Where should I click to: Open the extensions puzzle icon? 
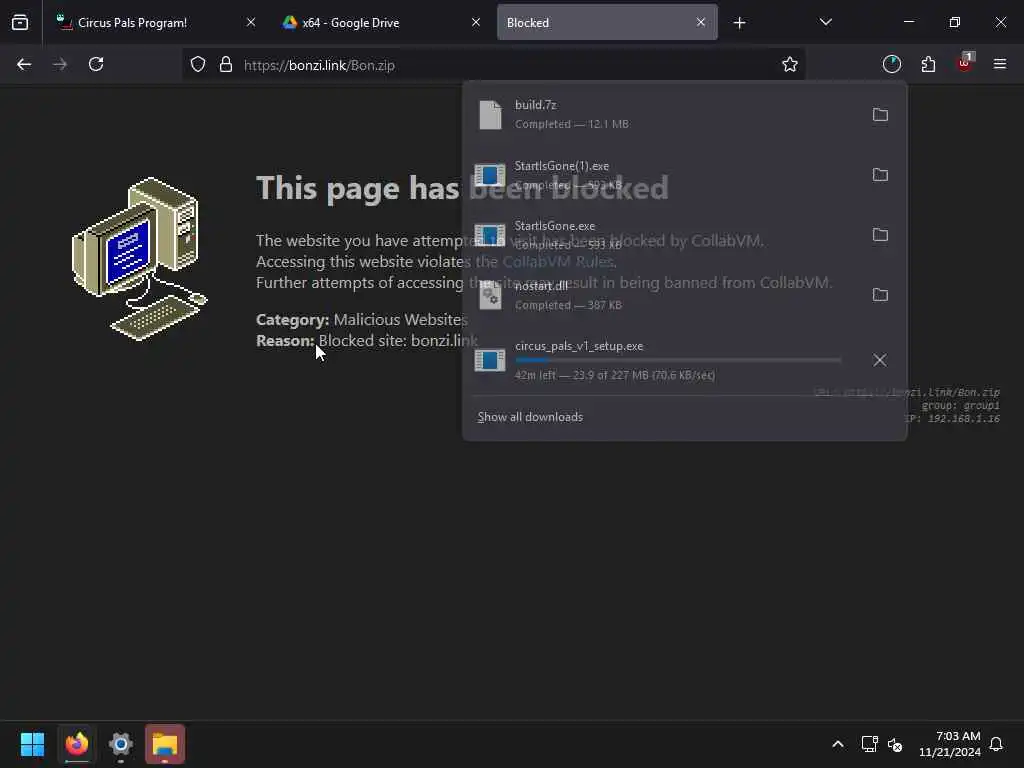[x=928, y=65]
